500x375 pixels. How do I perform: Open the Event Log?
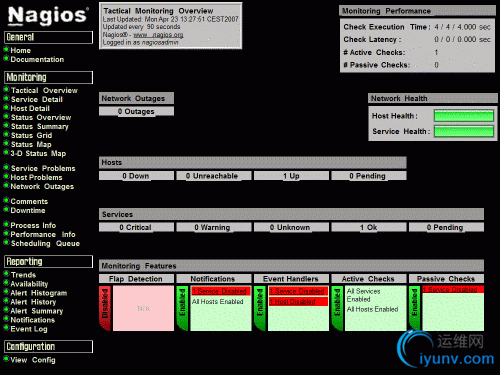click(x=29, y=329)
